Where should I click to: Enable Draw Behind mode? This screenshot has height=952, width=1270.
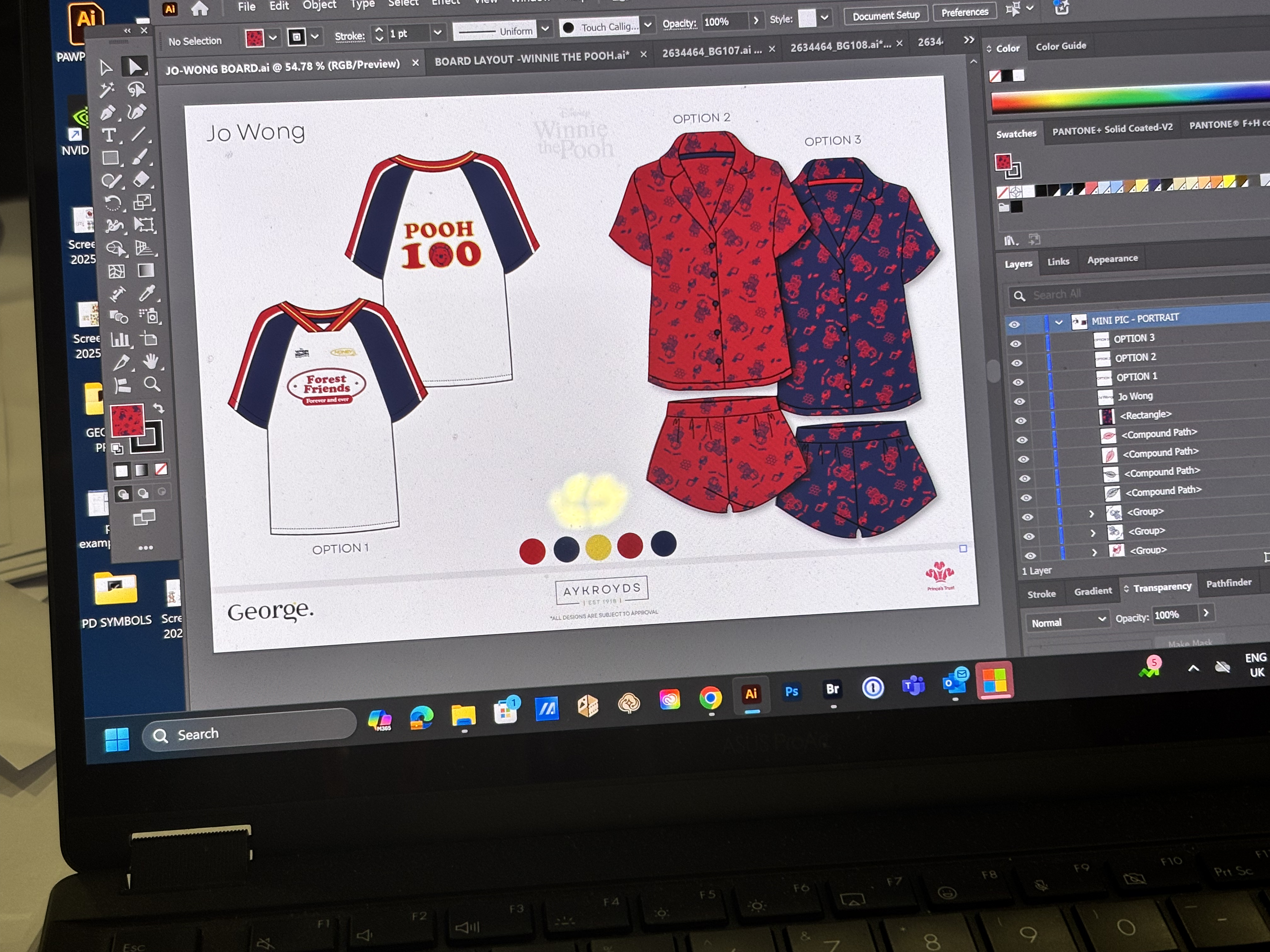pos(143,493)
